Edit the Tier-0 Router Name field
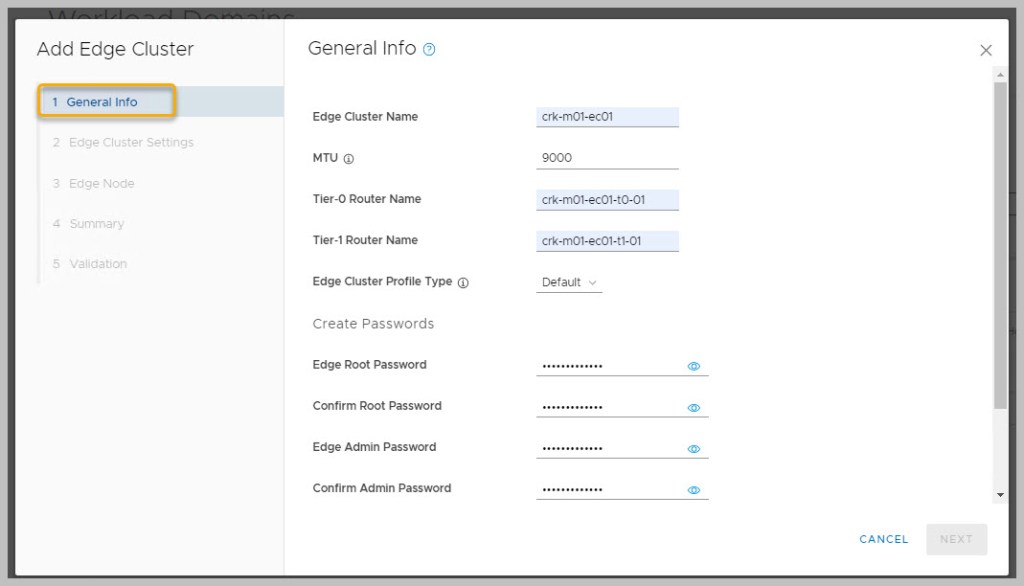 607,200
